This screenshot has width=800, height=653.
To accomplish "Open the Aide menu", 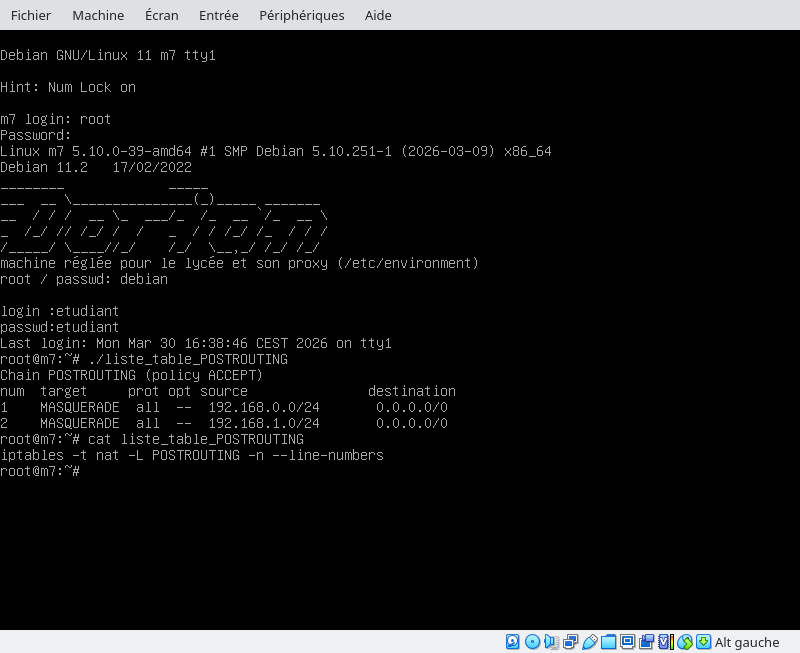I will [378, 15].
